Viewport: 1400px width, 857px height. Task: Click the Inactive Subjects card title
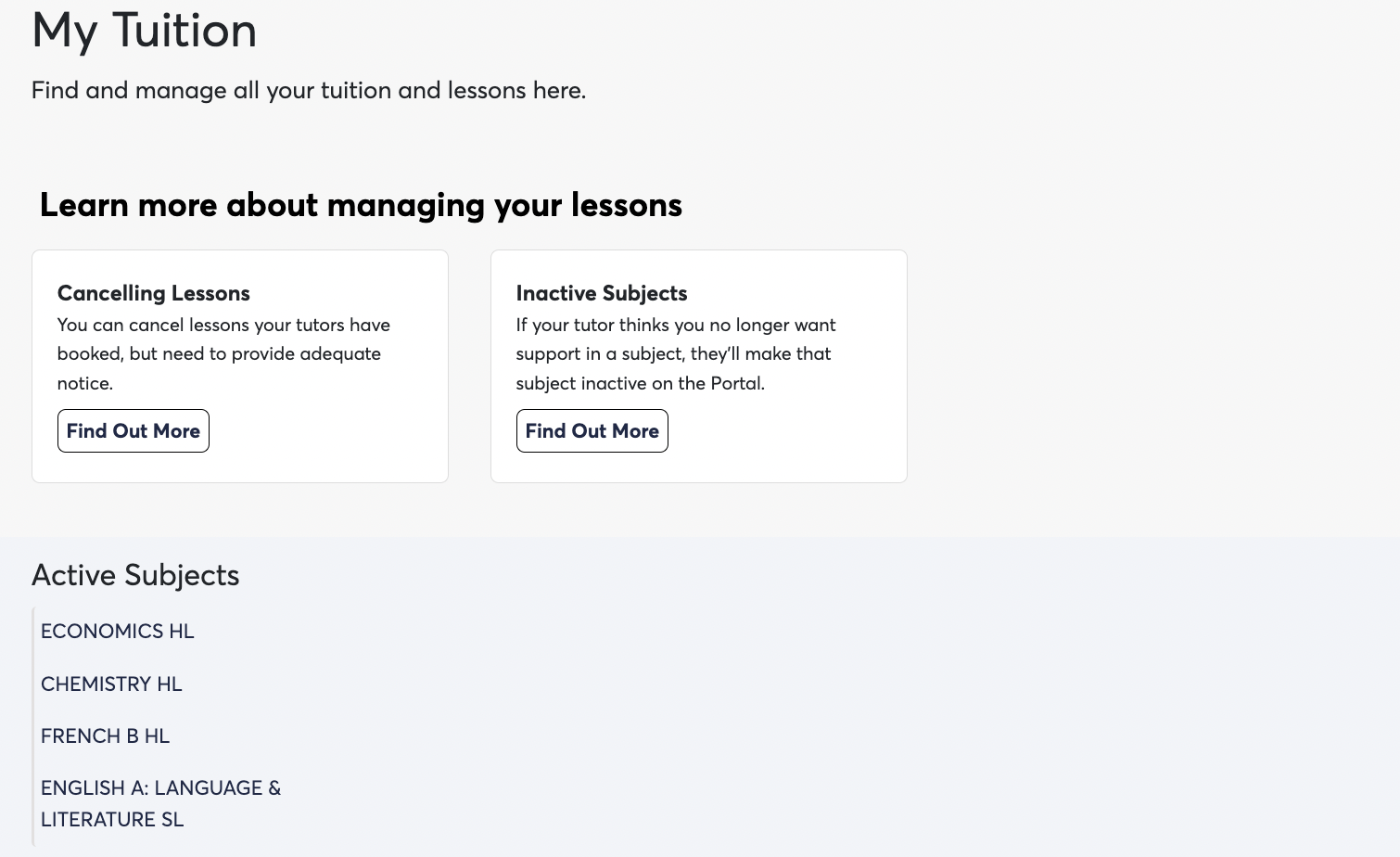[x=602, y=293]
